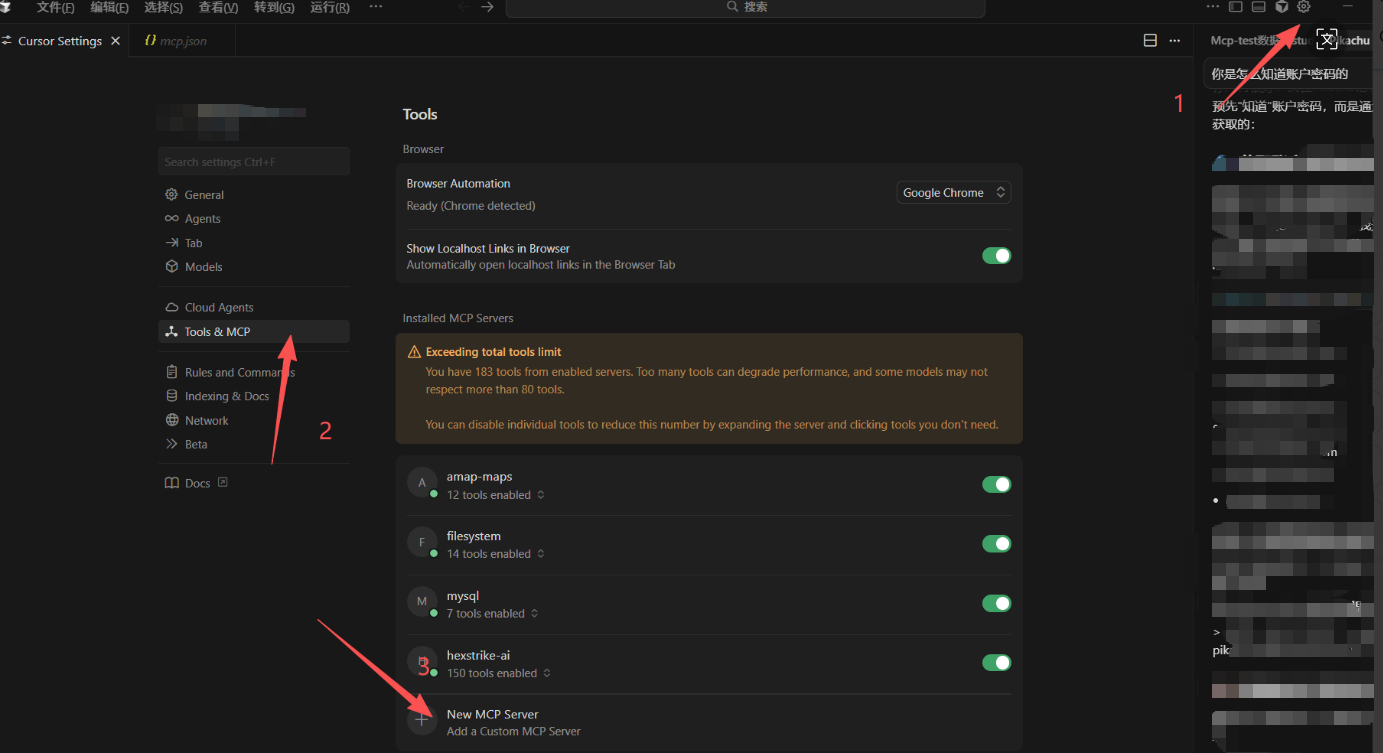Image resolution: width=1383 pixels, height=753 pixels.
Task: Click the navigate back arrow
Action: coord(464,7)
